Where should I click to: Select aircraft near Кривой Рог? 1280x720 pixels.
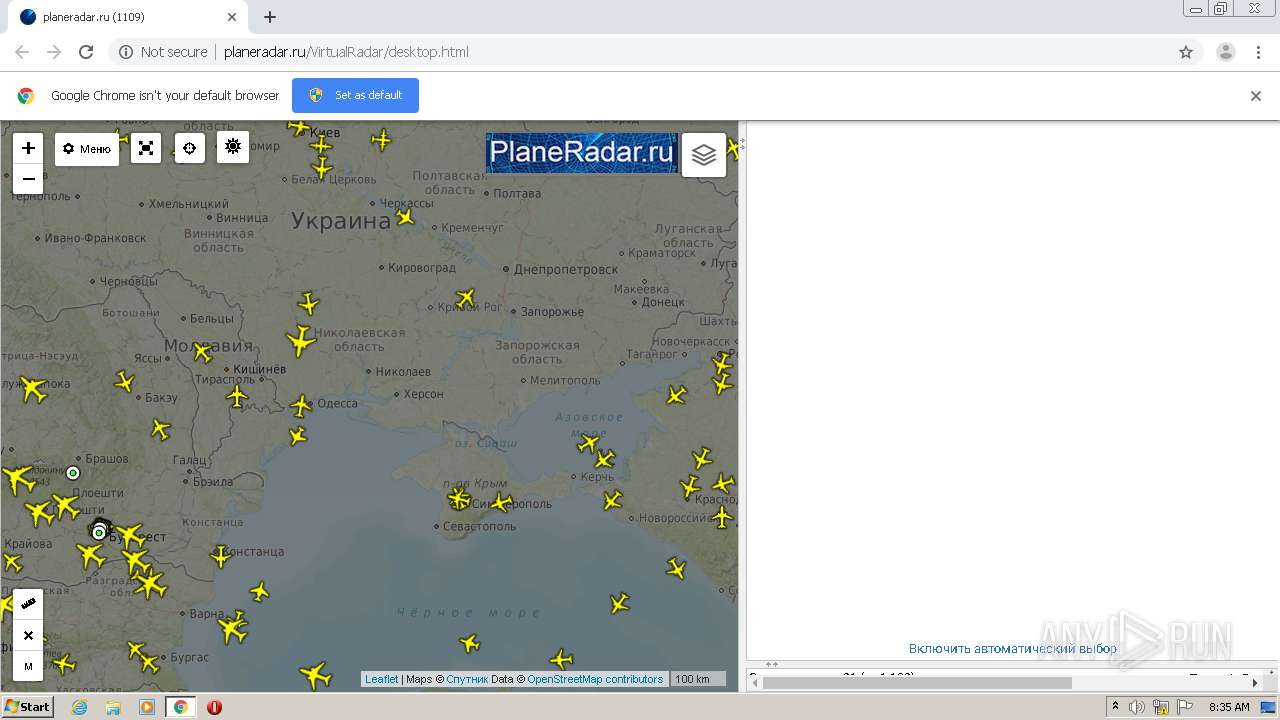465,297
